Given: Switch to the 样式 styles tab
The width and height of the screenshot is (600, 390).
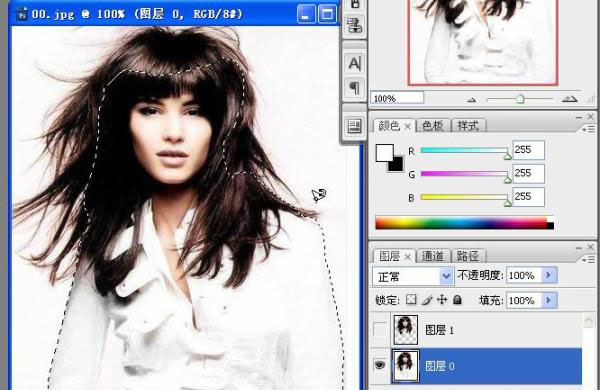Looking at the screenshot, I should (x=468, y=126).
